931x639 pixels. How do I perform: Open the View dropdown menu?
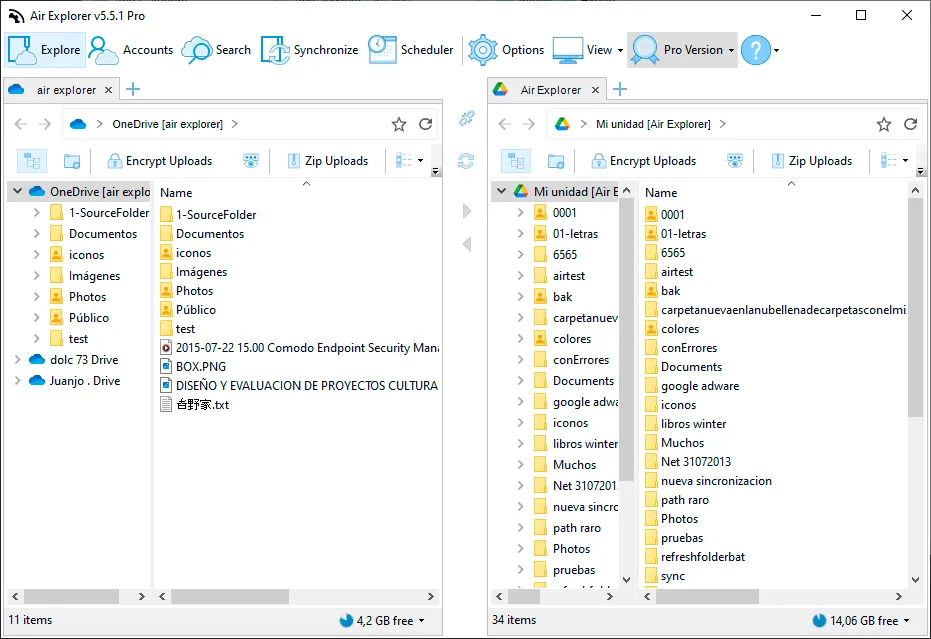click(x=588, y=50)
